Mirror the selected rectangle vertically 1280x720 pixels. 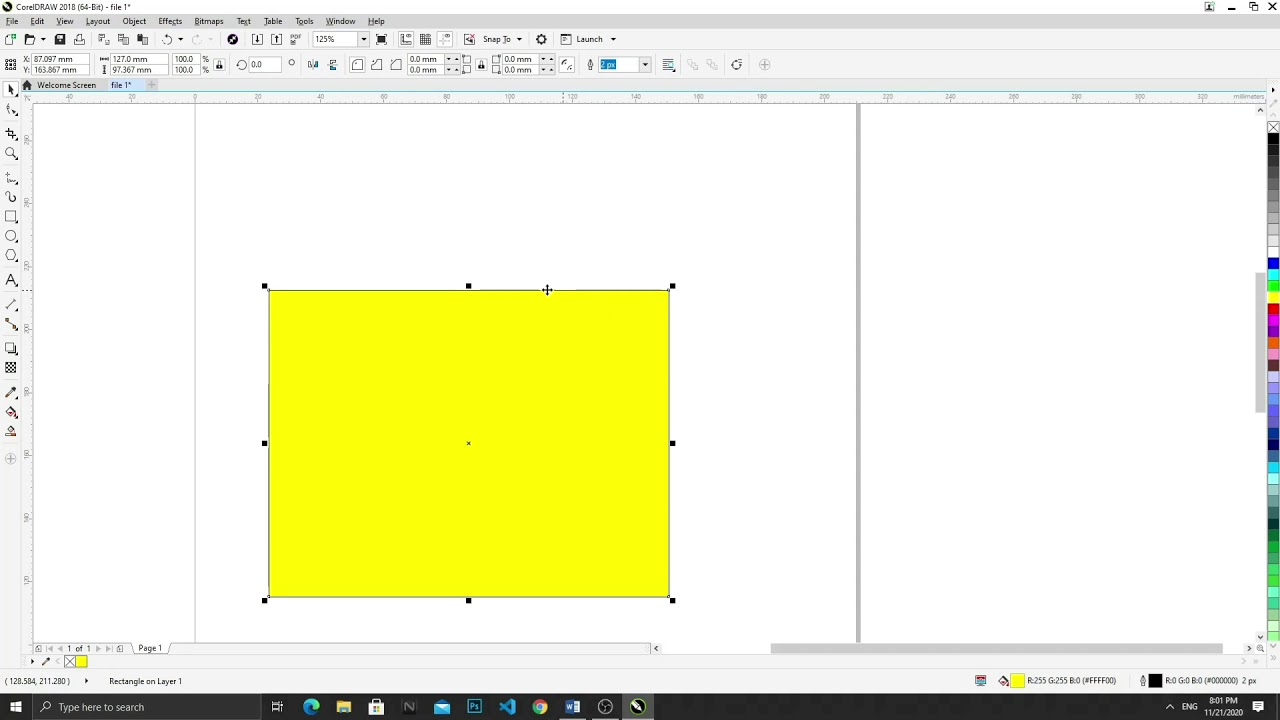(331, 64)
